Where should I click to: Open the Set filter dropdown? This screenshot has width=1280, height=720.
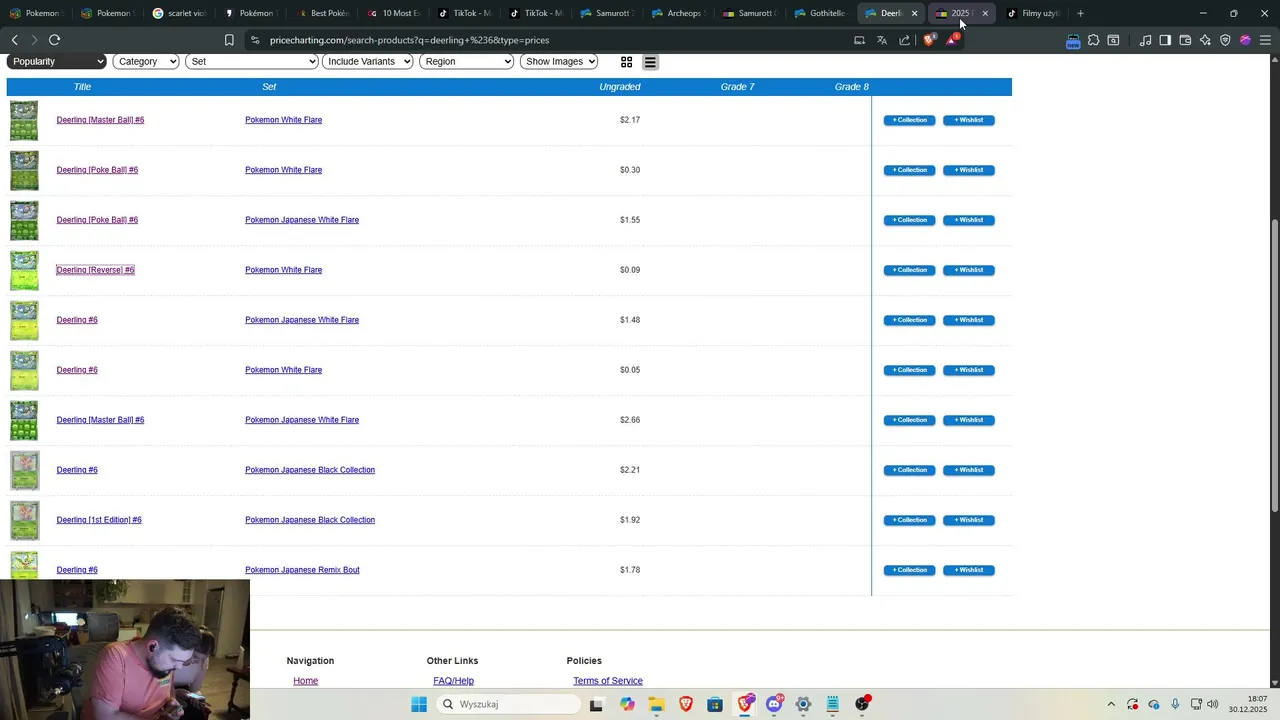[x=252, y=61]
